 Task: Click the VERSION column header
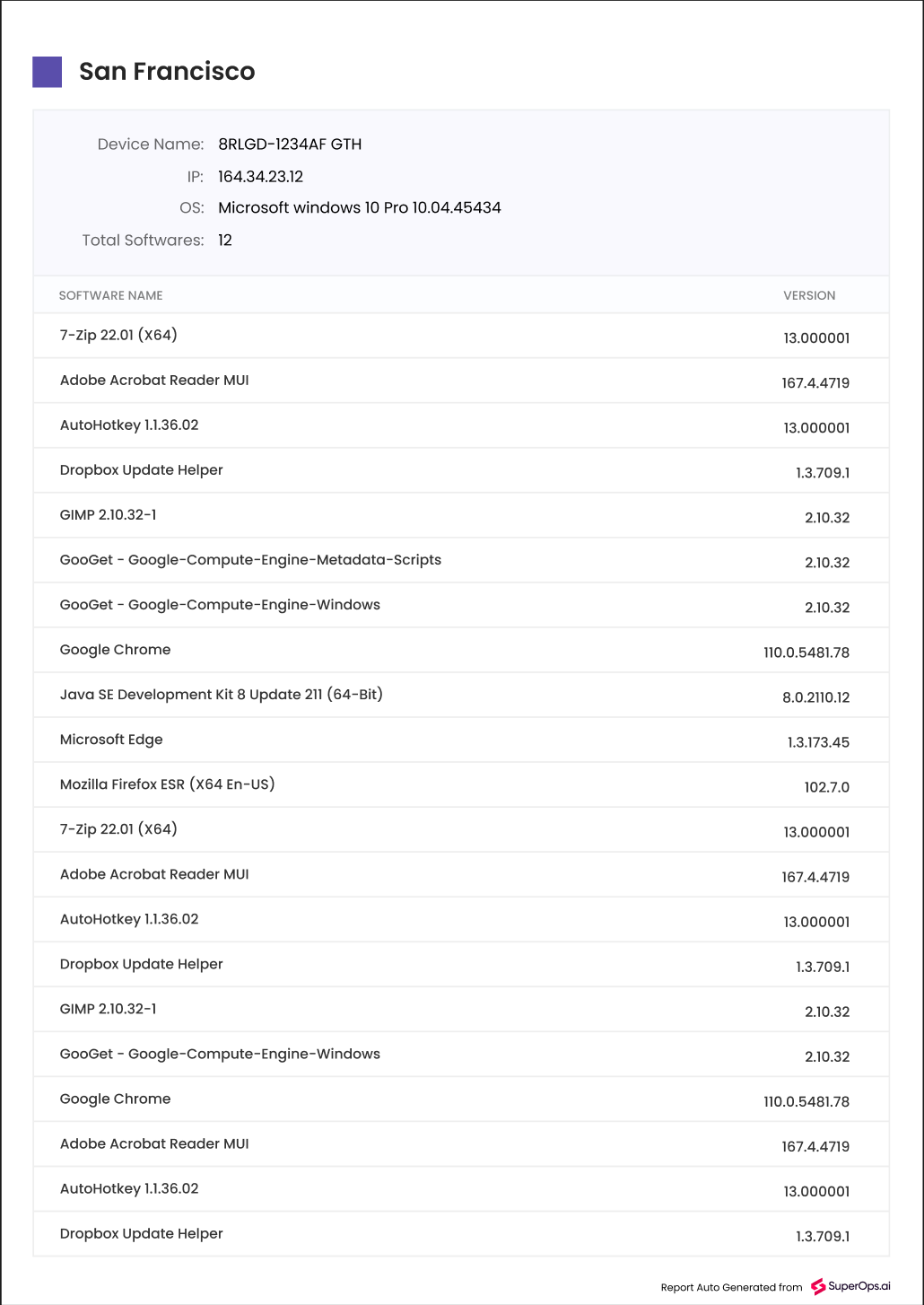pyautogui.click(x=809, y=295)
